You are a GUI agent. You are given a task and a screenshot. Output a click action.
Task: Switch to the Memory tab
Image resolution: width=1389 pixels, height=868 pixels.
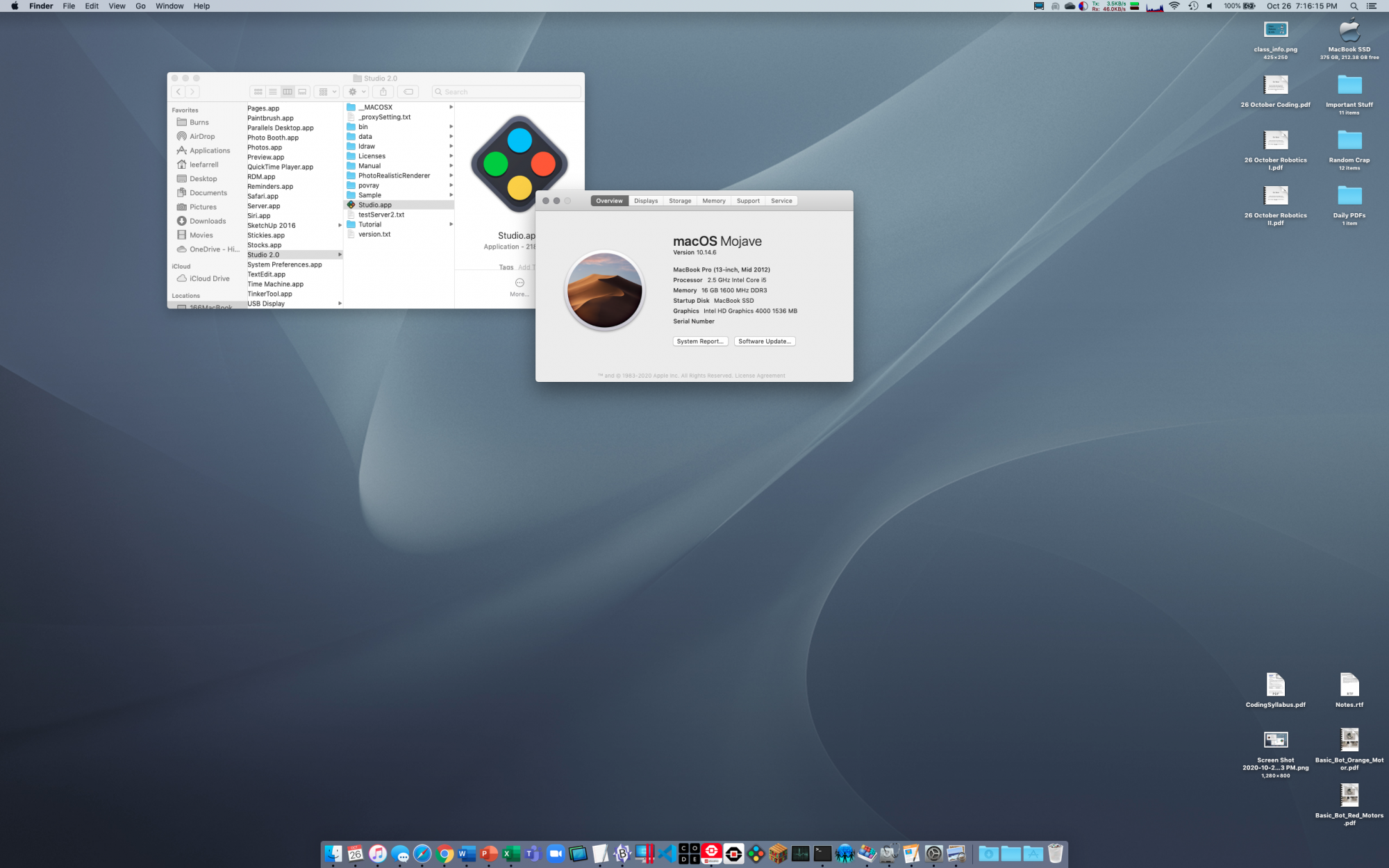click(714, 201)
